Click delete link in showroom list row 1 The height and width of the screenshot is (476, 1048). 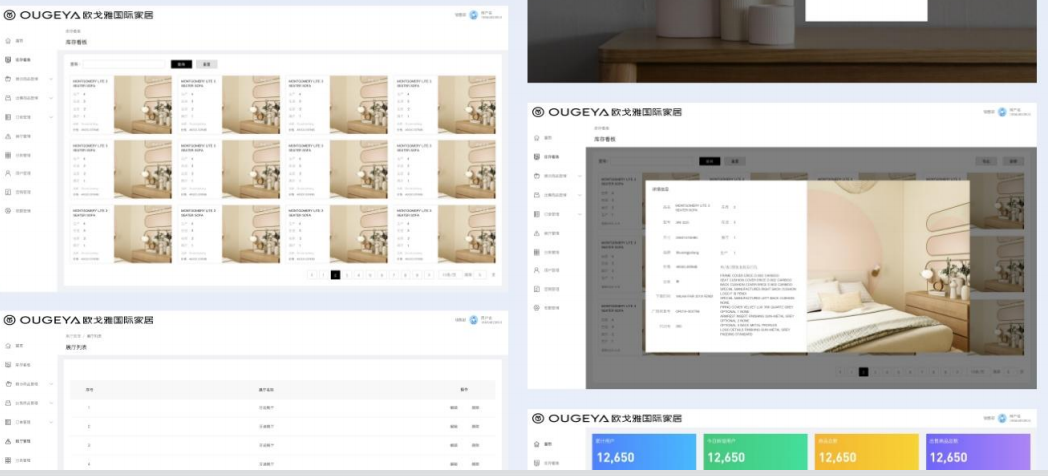pos(475,407)
